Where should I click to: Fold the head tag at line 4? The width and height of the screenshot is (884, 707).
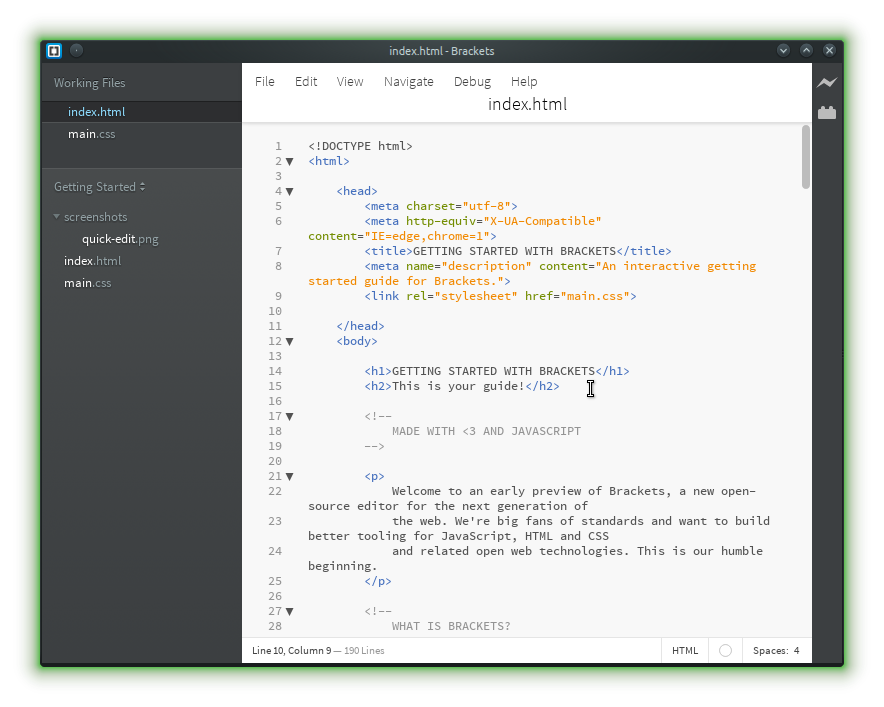(x=290, y=192)
